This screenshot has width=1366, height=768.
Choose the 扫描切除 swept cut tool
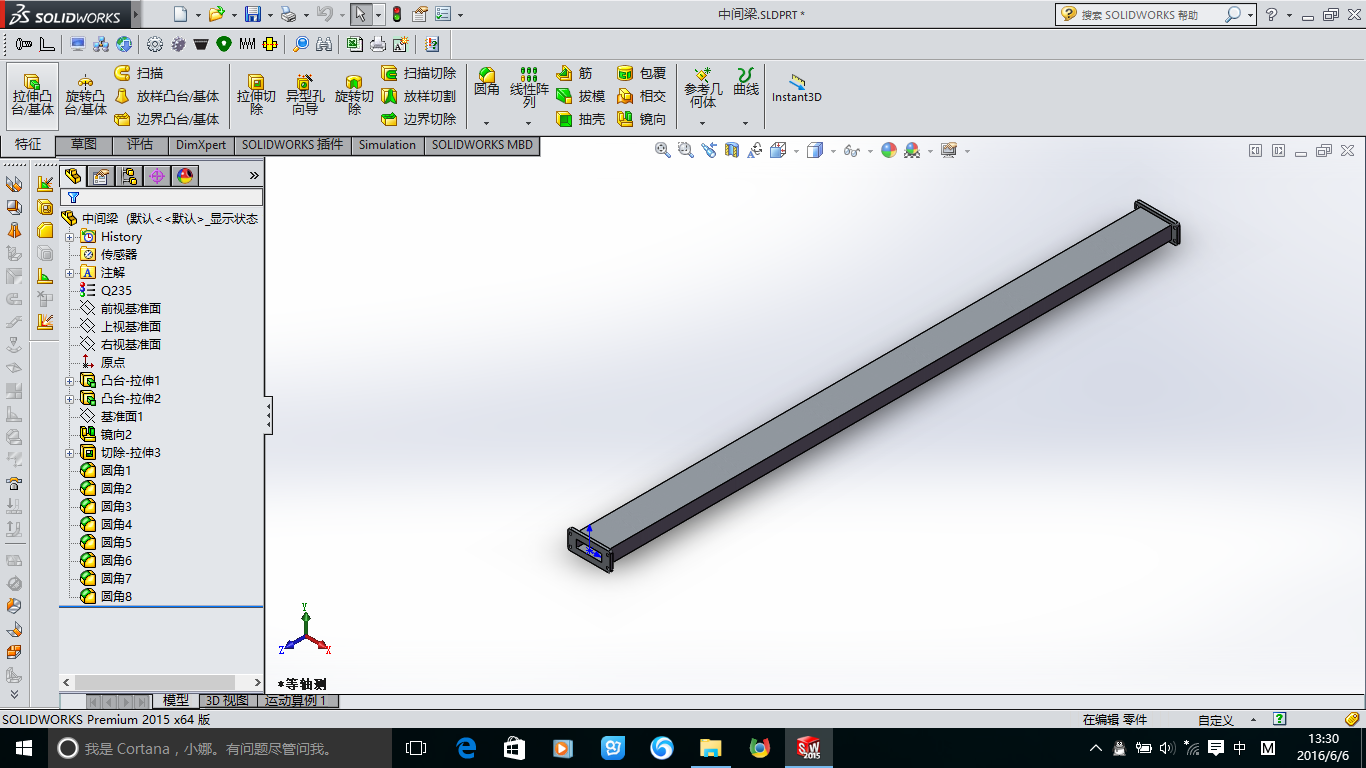coord(419,73)
